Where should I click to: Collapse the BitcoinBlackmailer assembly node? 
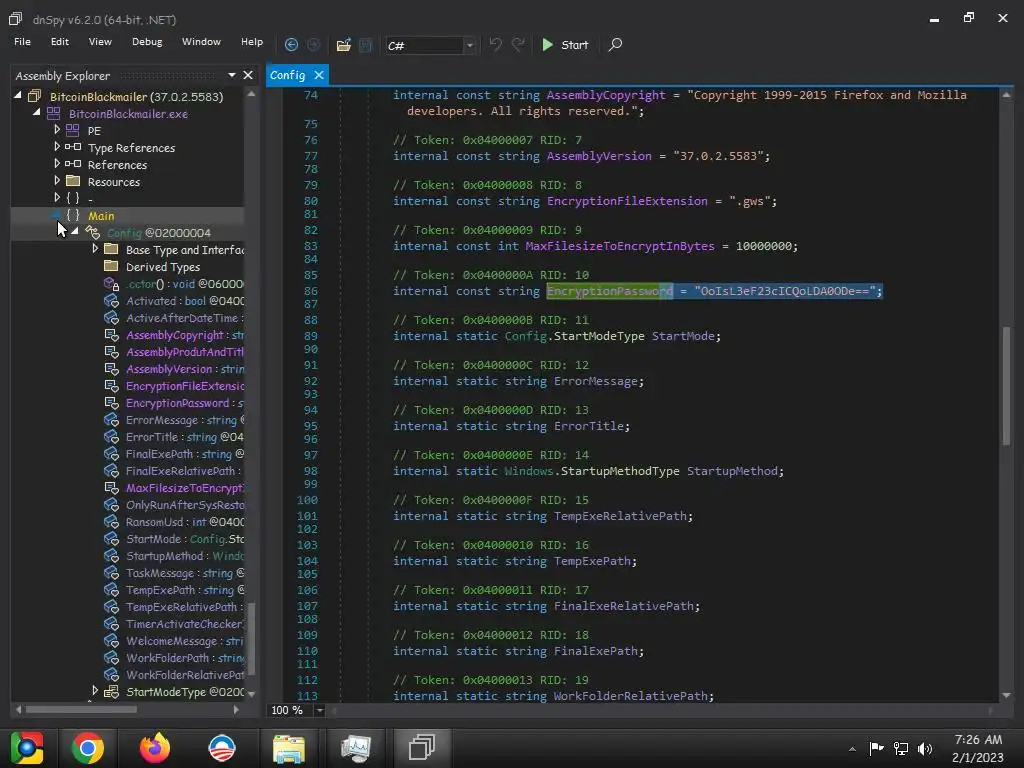click(18, 96)
